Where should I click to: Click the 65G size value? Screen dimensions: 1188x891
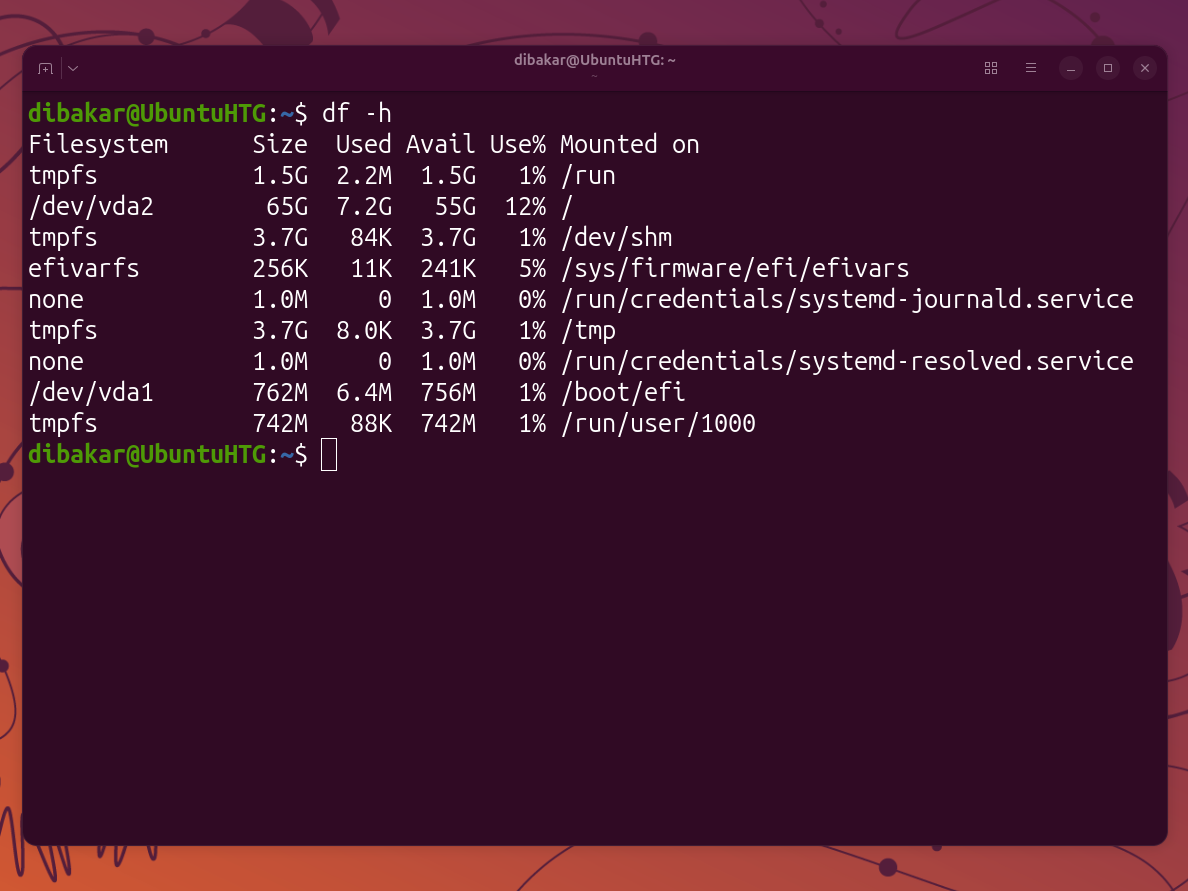287,207
